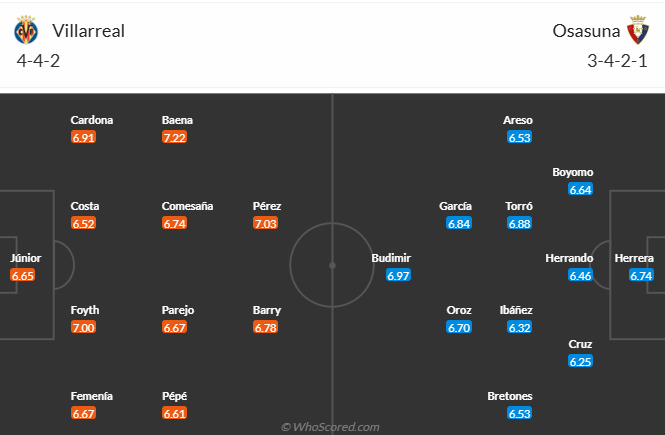Click the WhoScored.com watermark link
Image resolution: width=665 pixels, height=435 pixels.
[x=331, y=427]
